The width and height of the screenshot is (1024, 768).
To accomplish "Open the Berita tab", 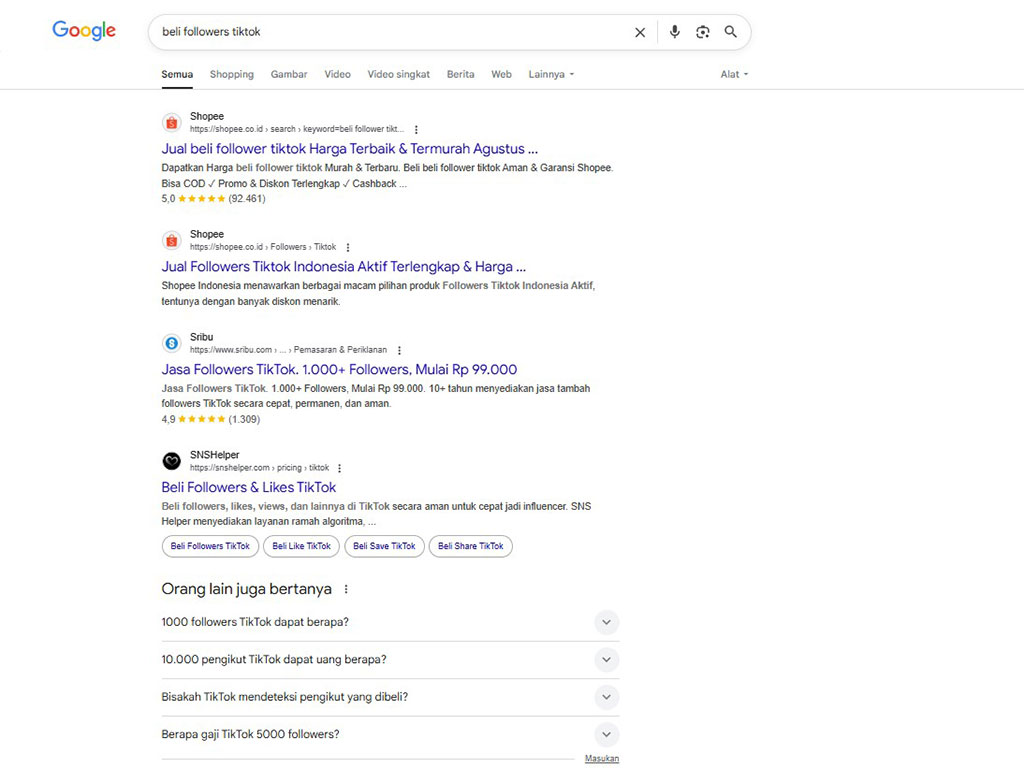I will pyautogui.click(x=460, y=74).
